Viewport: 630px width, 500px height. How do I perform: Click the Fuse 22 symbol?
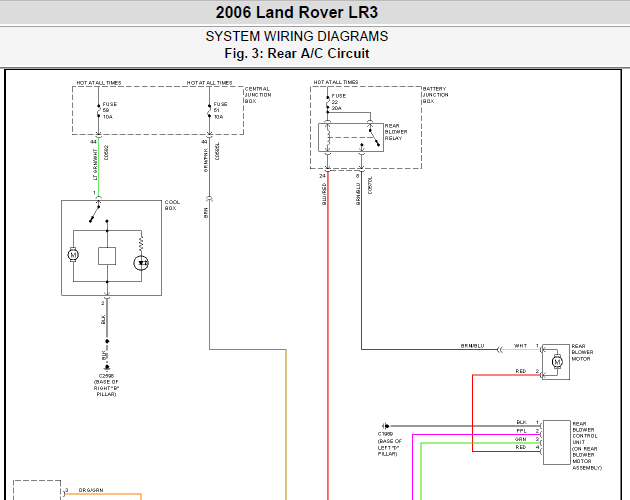[328, 103]
